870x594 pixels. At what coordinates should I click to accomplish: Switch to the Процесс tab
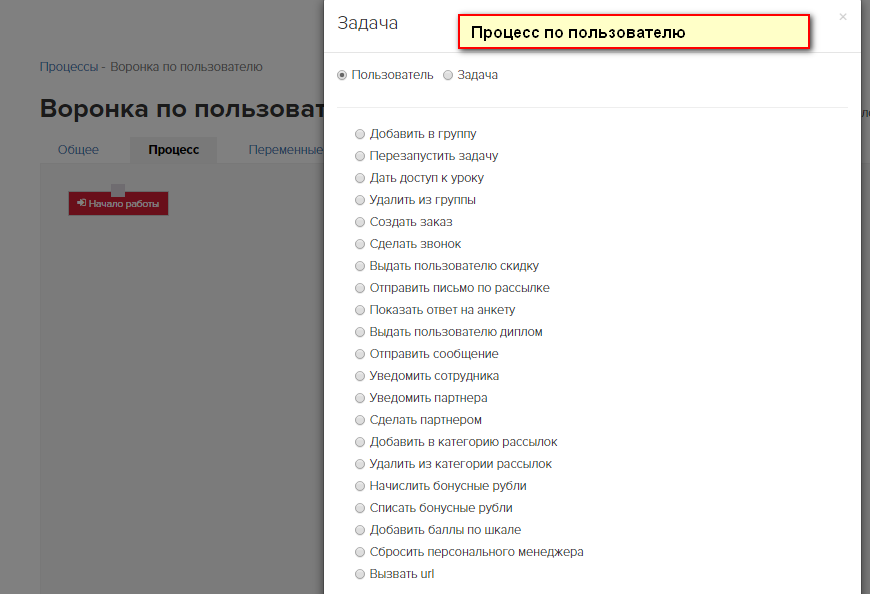tap(174, 150)
